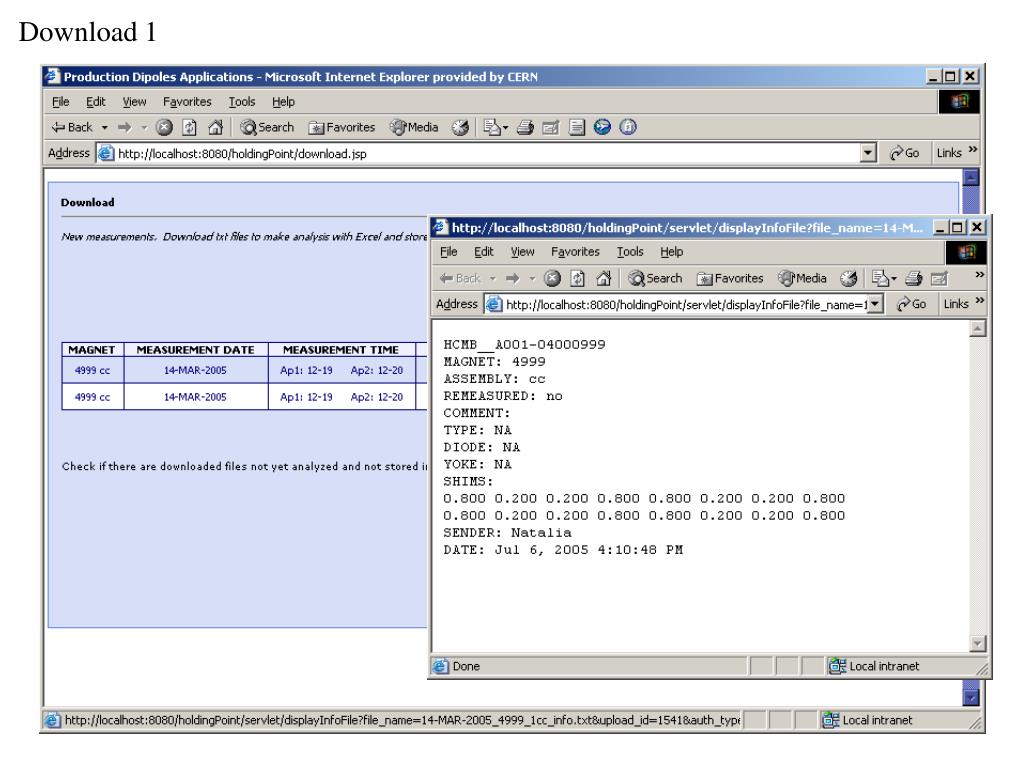Click Forward arrow in displayInfoFile popup
The width and height of the screenshot is (1024, 768).
(x=513, y=278)
